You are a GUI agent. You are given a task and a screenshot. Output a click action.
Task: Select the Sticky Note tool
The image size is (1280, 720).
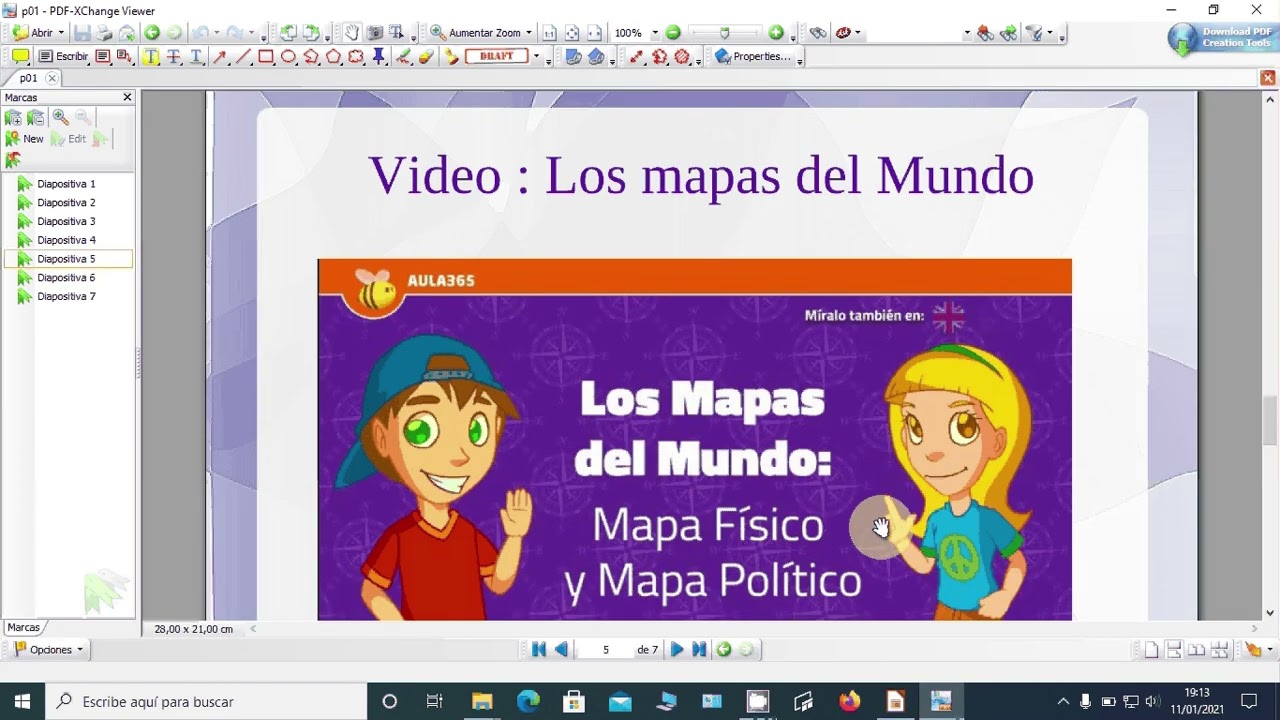point(20,57)
